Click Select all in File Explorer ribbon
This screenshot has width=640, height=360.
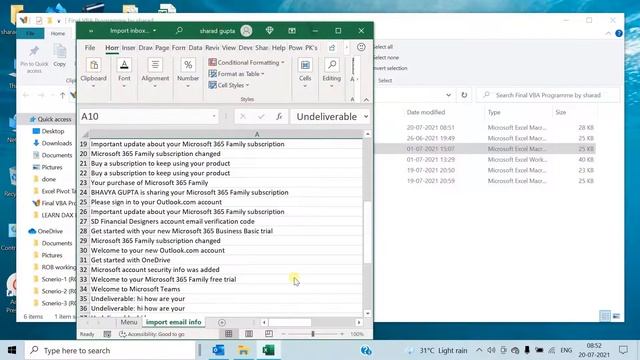pos(383,47)
